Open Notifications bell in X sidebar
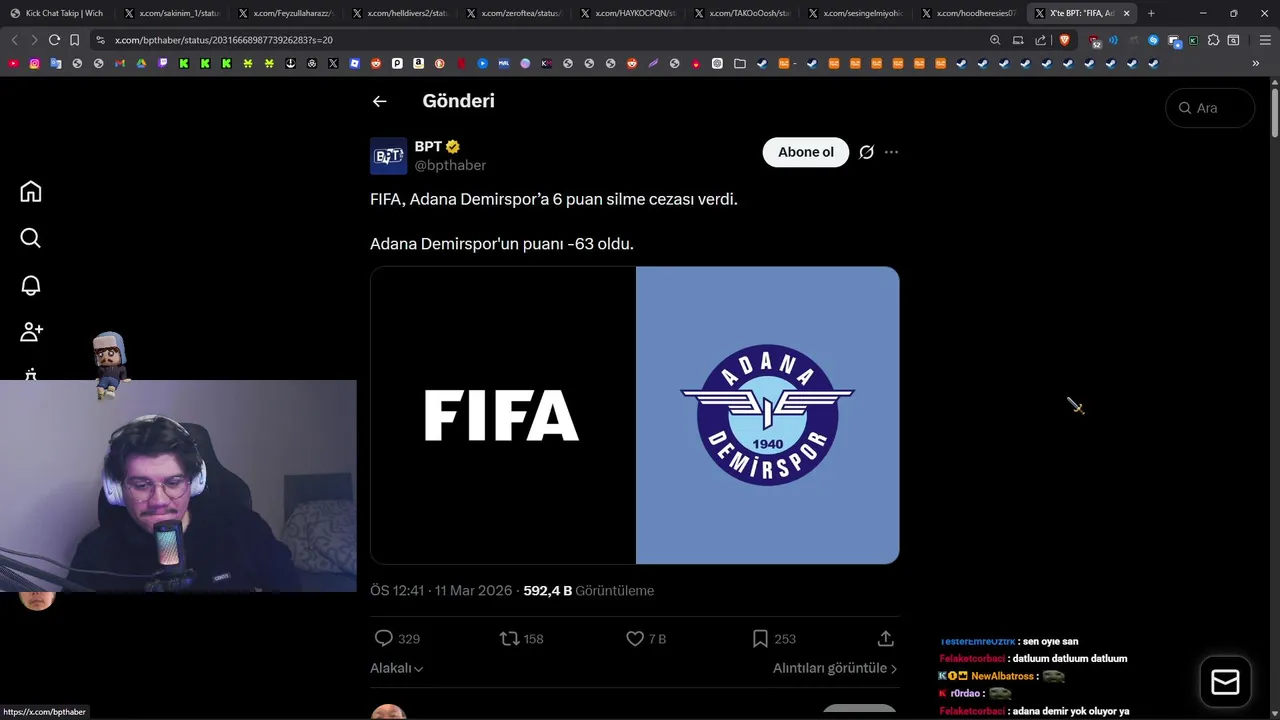This screenshot has height=720, width=1280. coord(31,285)
